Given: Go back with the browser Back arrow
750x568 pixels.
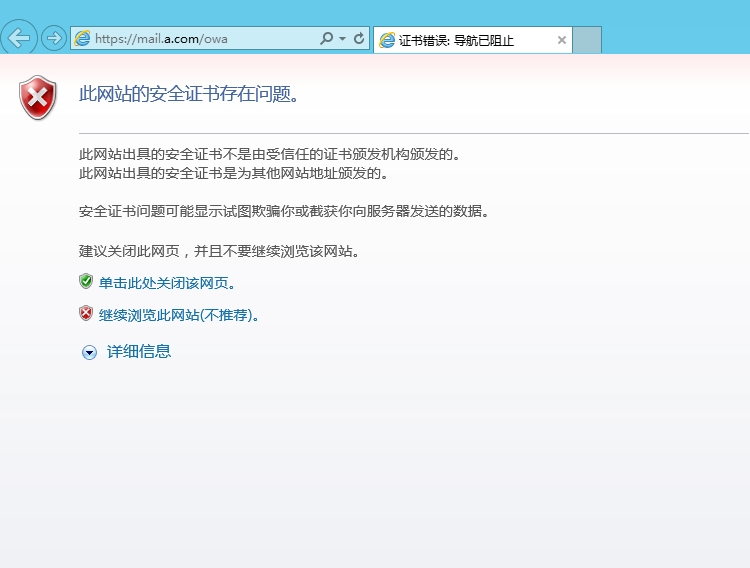Looking at the screenshot, I should coord(19,38).
